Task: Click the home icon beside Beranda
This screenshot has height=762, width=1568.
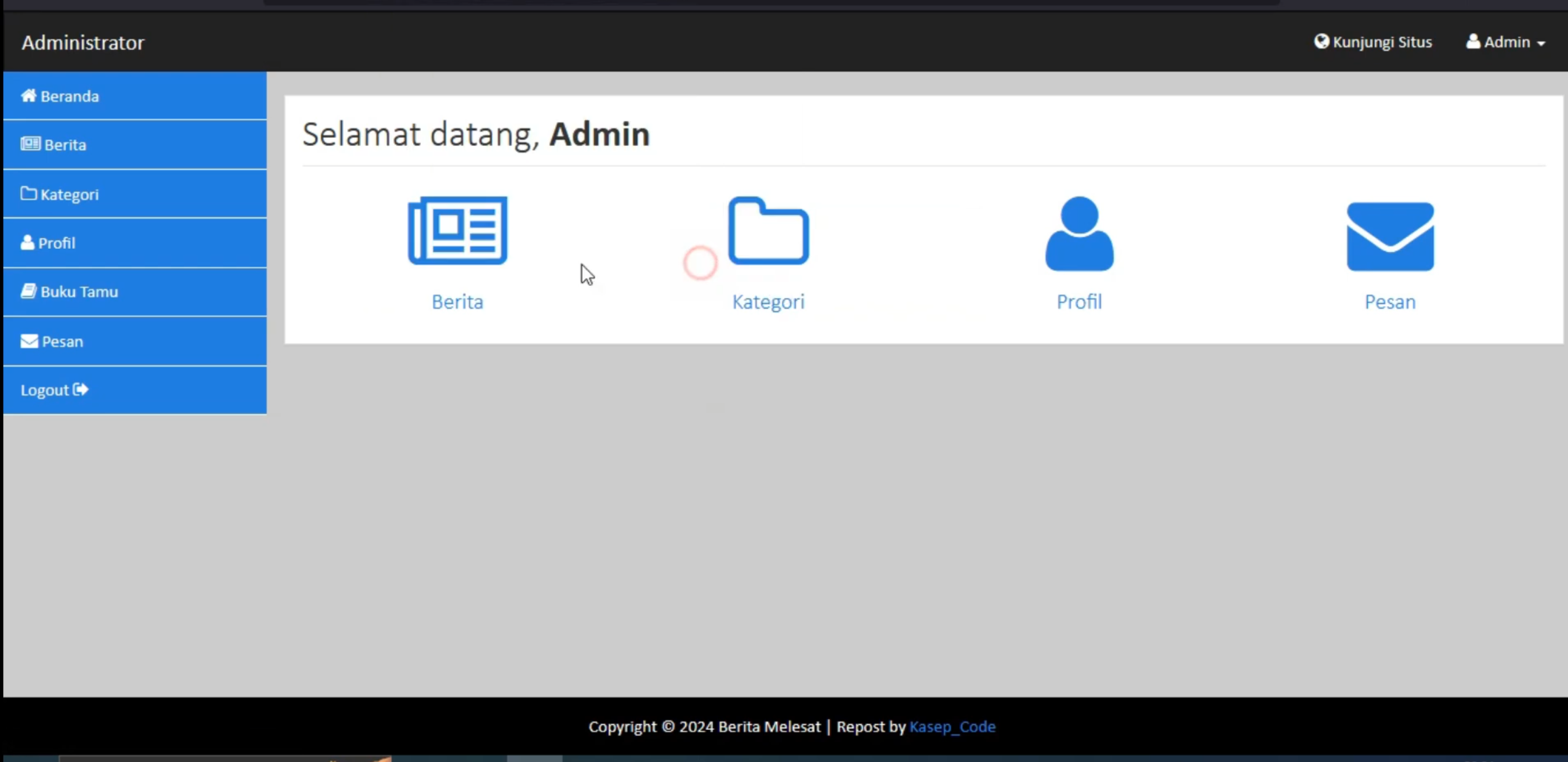Action: coord(29,95)
